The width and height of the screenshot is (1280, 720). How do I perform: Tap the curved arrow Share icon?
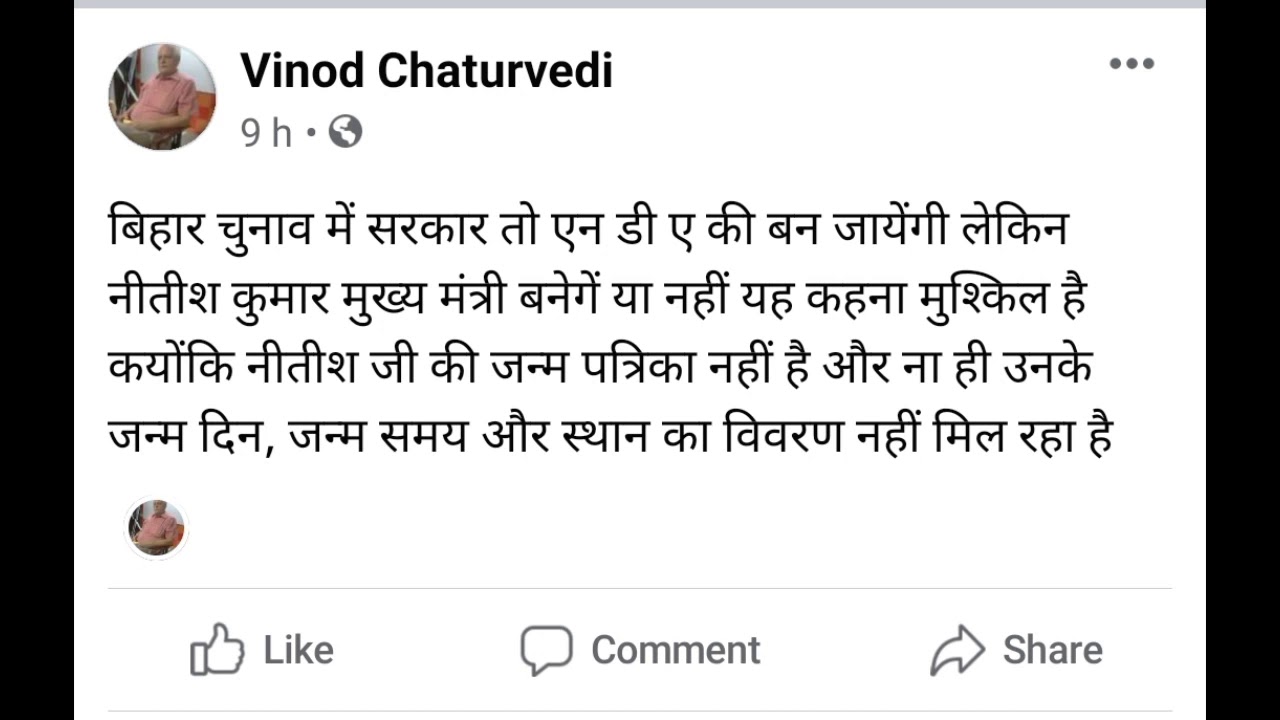tap(958, 650)
